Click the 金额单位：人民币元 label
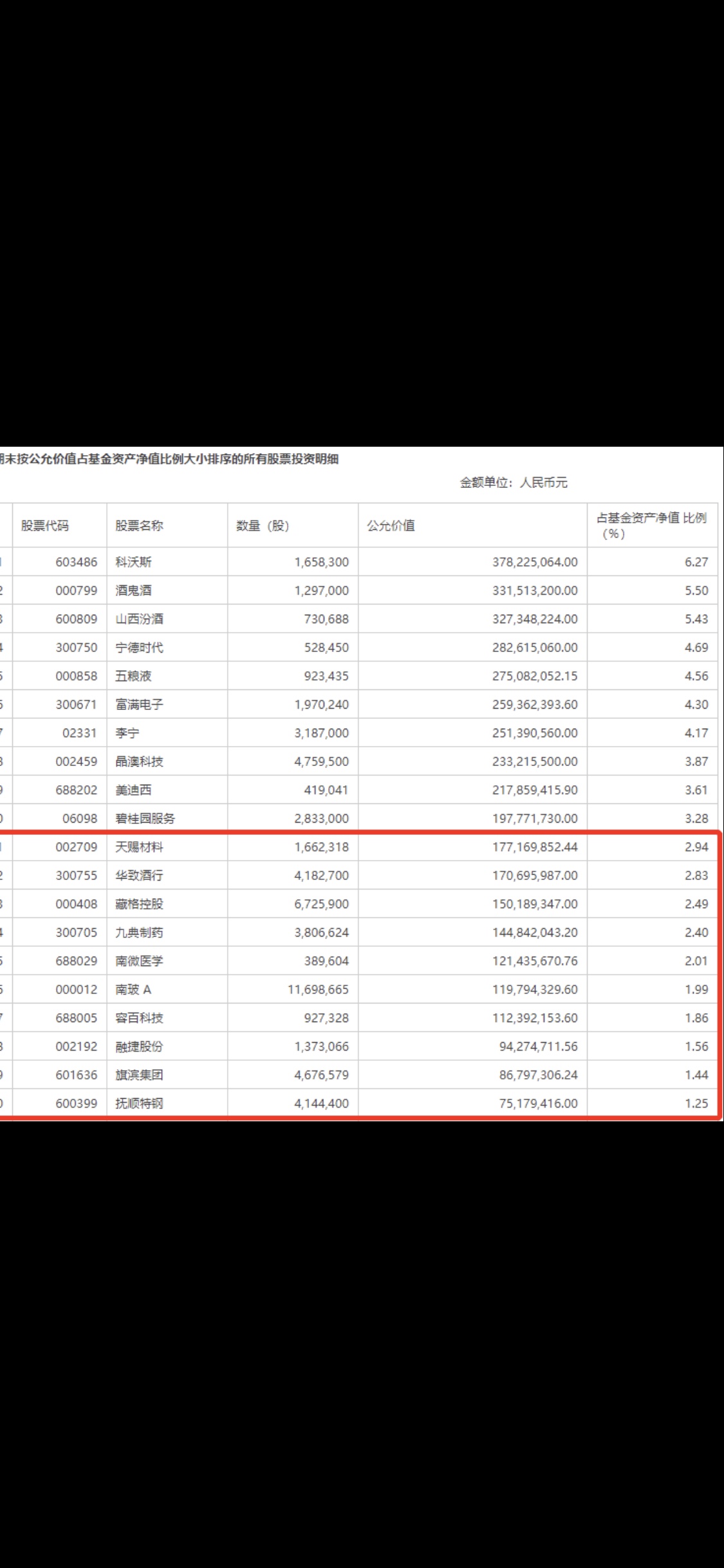 514,482
